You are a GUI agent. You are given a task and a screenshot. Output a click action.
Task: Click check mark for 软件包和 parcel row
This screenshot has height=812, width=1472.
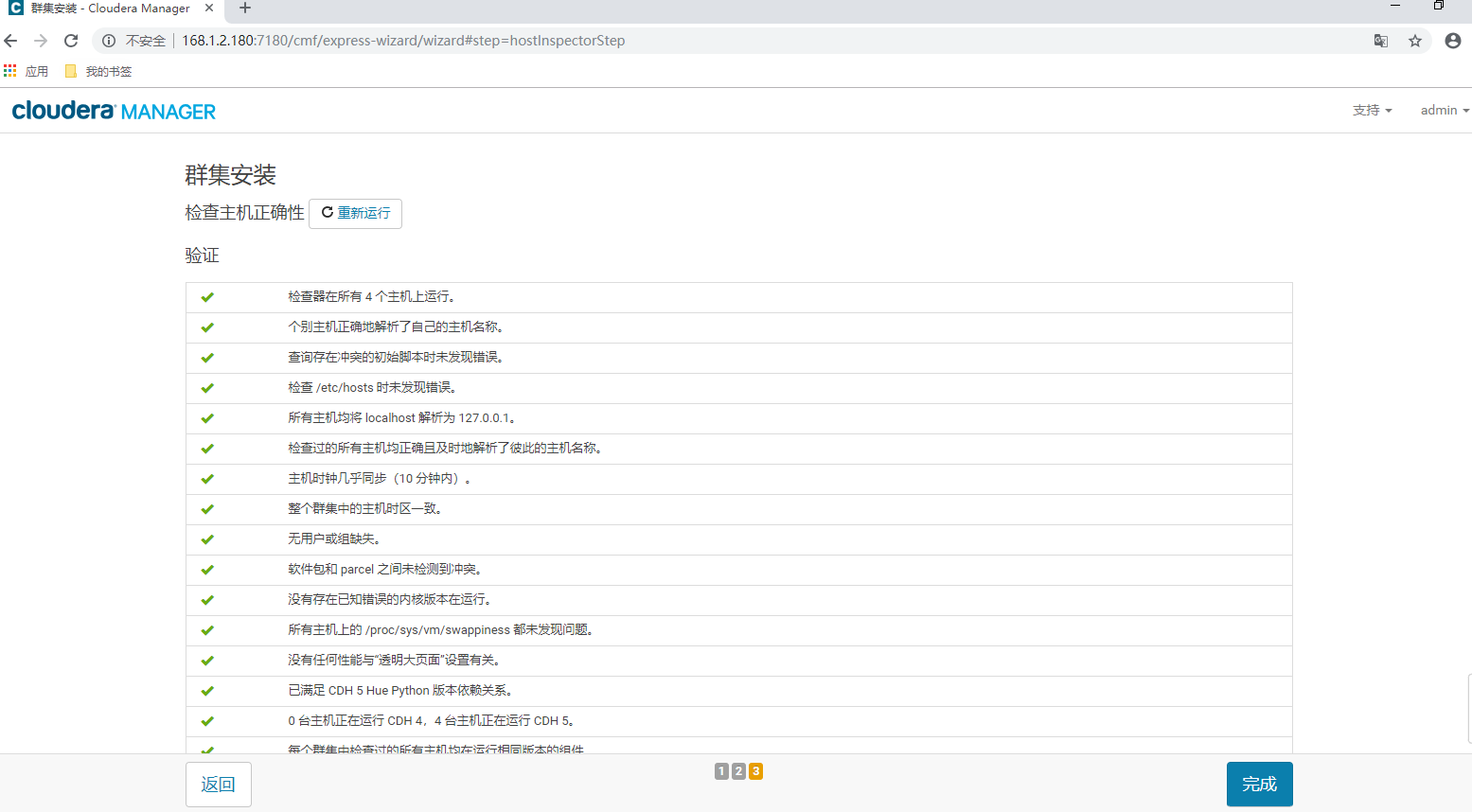pyautogui.click(x=207, y=570)
